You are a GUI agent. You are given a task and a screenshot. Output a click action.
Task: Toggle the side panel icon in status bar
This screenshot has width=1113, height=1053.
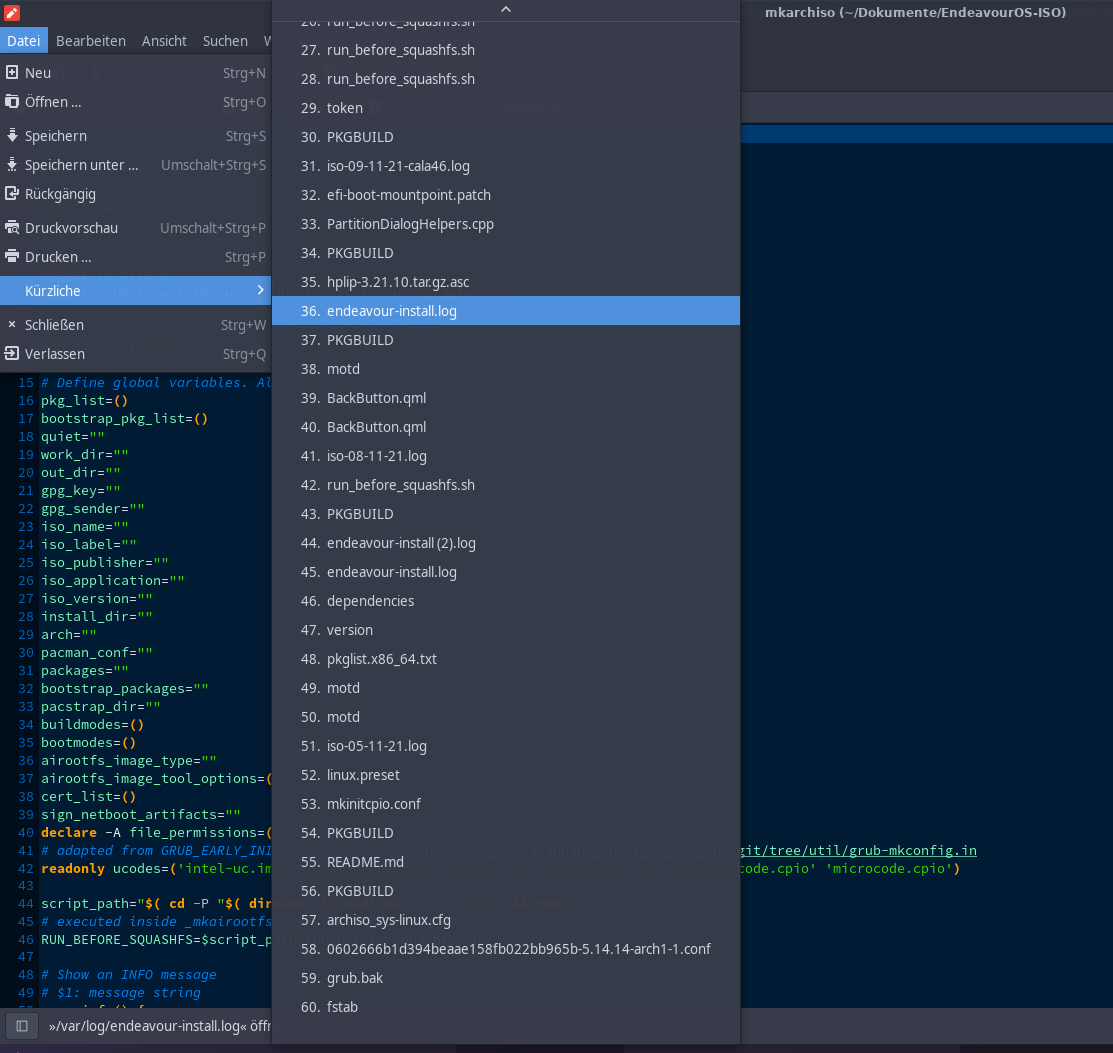point(22,1026)
